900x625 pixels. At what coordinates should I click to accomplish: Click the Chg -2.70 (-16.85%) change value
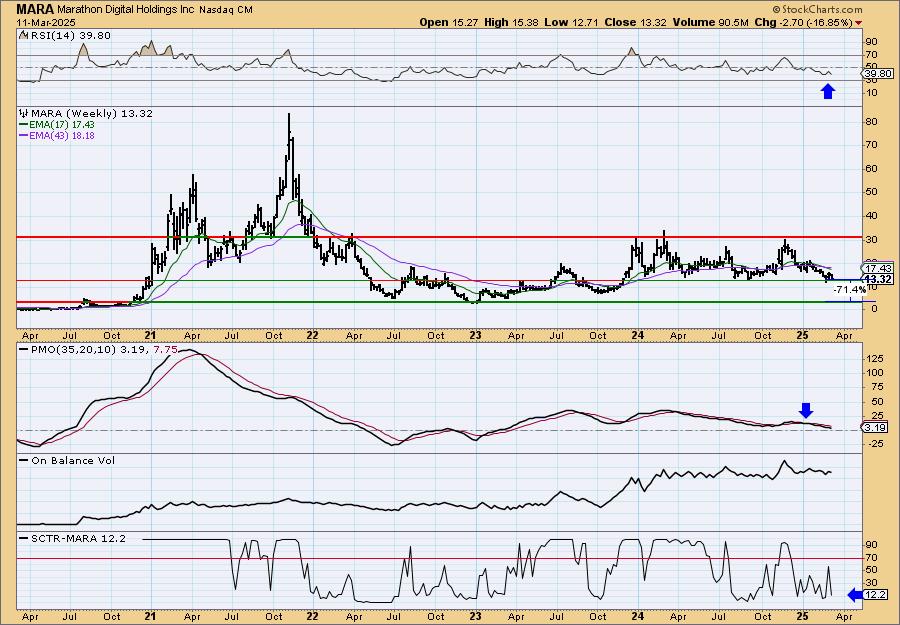[804, 22]
